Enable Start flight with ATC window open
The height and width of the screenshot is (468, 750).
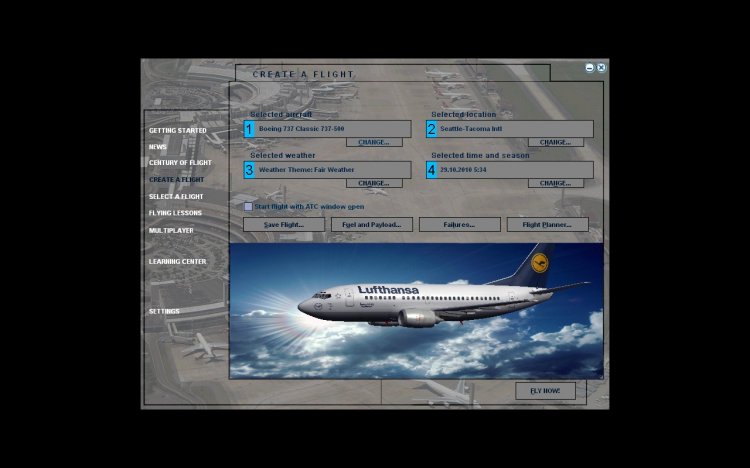(248, 207)
